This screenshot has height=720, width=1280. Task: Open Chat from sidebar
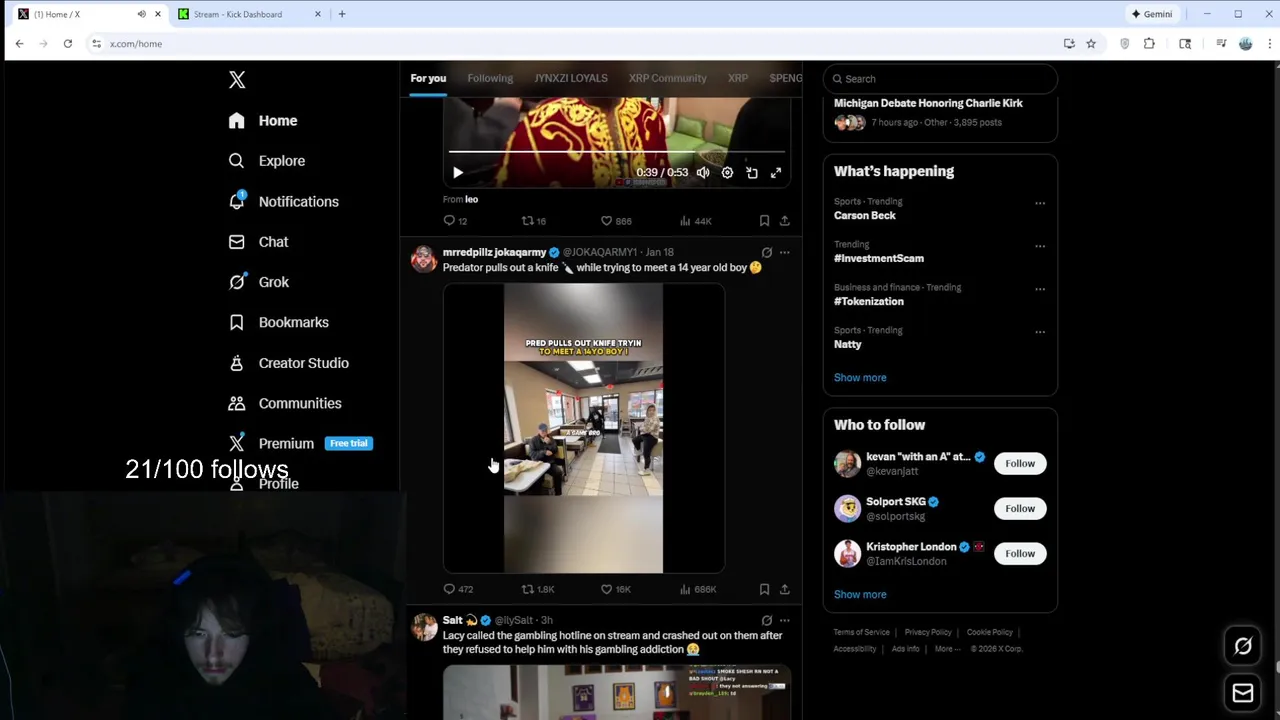pyautogui.click(x=258, y=242)
